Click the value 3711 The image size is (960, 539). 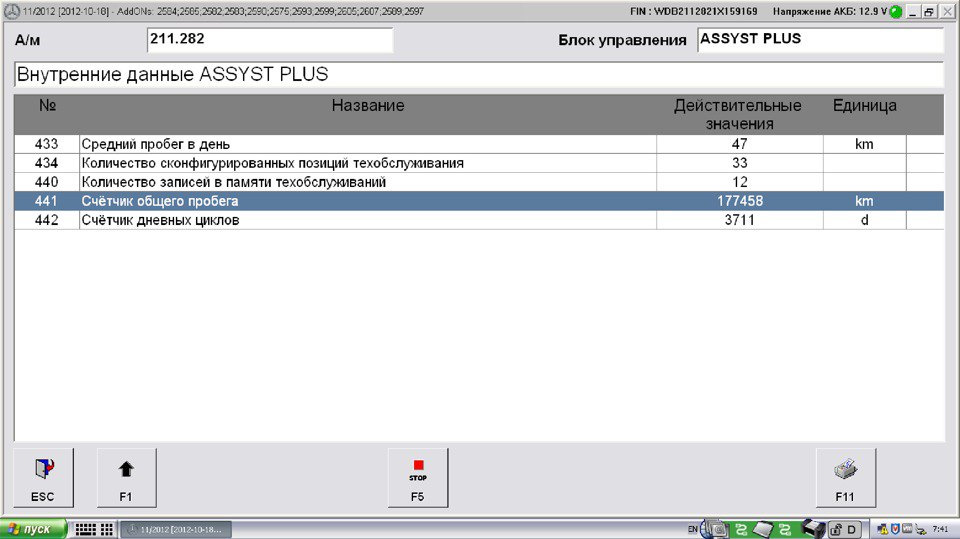pos(740,220)
